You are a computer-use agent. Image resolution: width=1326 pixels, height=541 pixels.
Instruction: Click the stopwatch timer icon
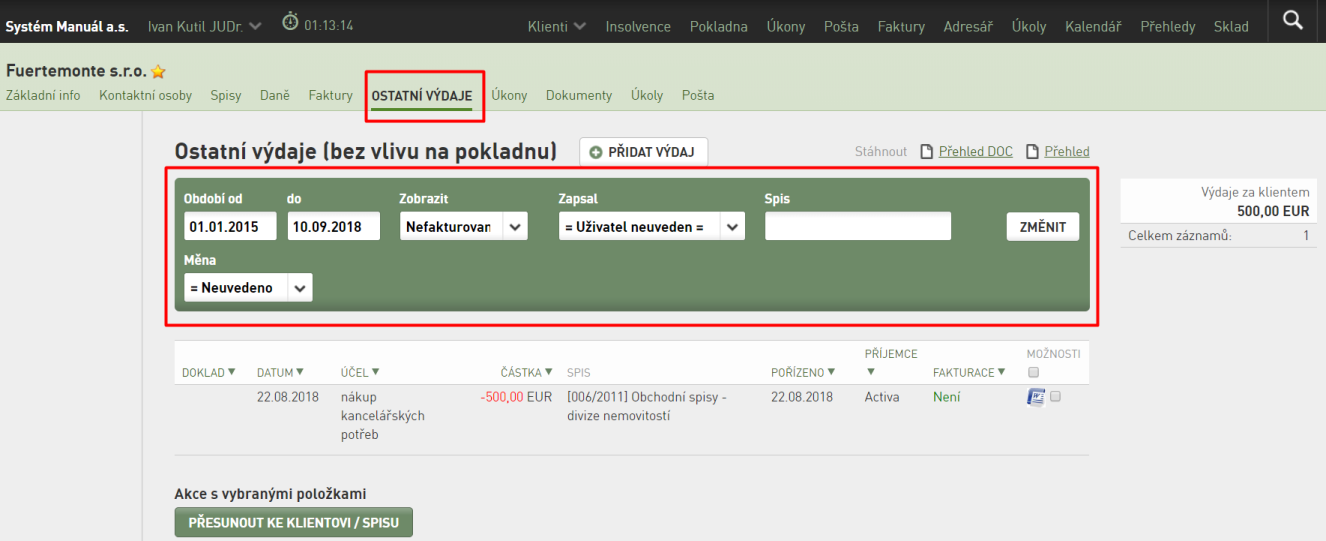(290, 21)
